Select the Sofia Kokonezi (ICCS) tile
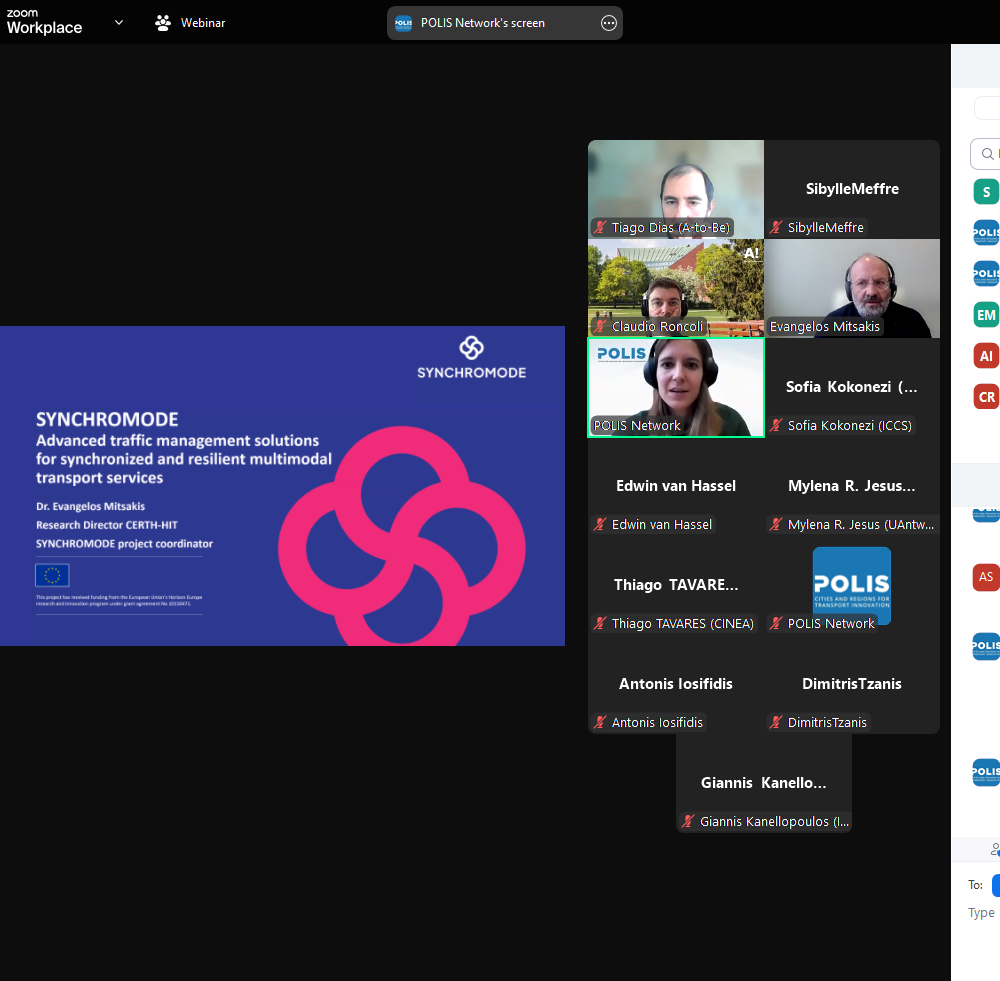Viewport: 1000px width, 981px height. (x=852, y=387)
